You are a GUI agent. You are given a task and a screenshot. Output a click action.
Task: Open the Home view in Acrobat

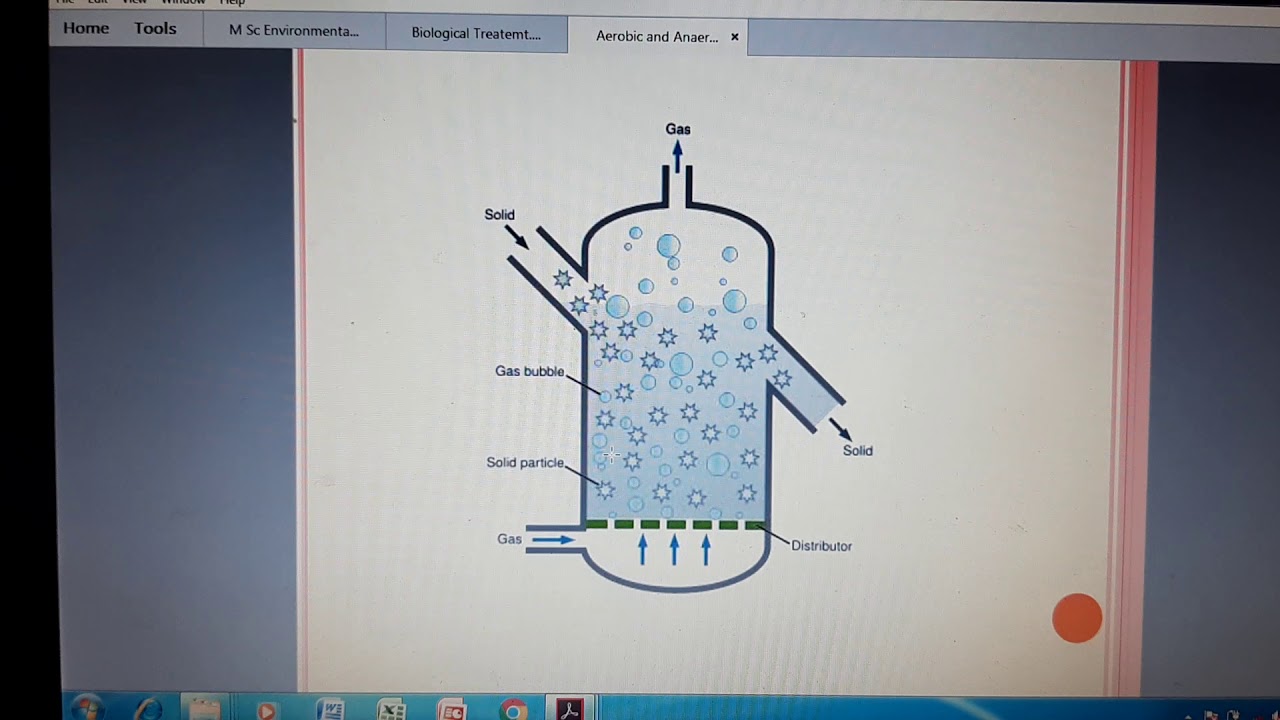86,28
